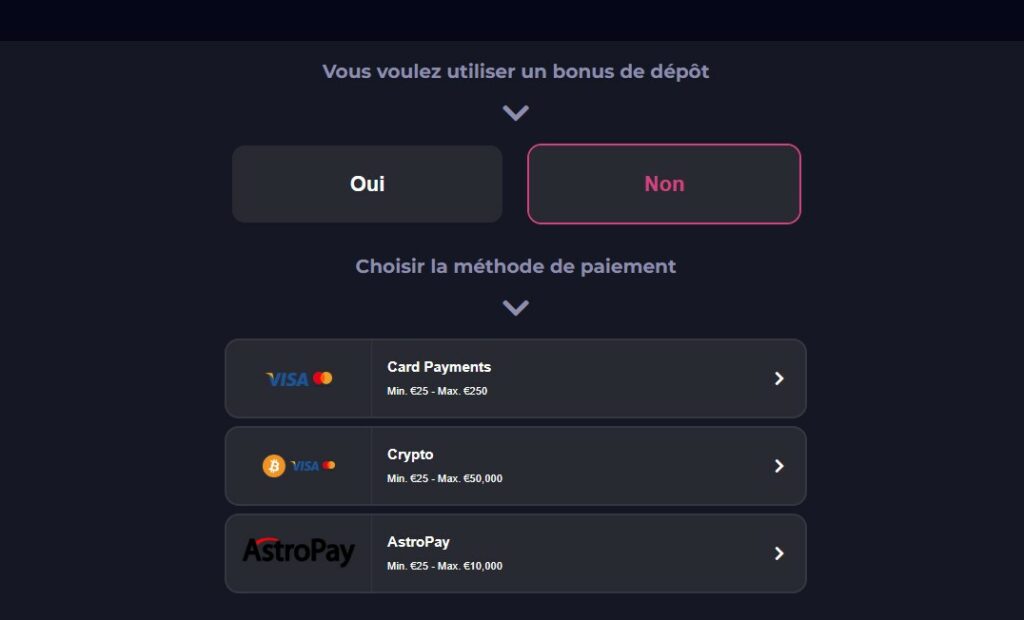Click the "Choisir la méthode de paiement" heading
Screen dimensions: 1024x620
pos(515,267)
